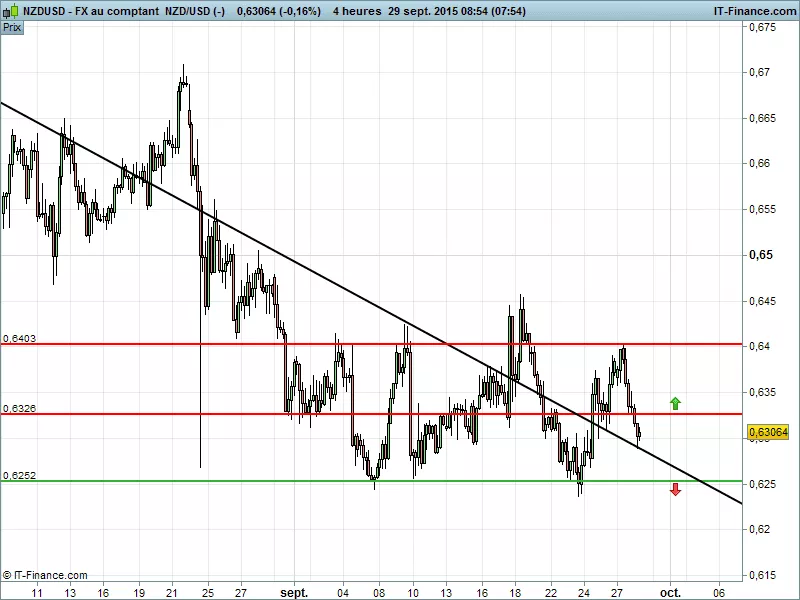Click the quote value 0,63064 (-0,16%) in header

279,11
